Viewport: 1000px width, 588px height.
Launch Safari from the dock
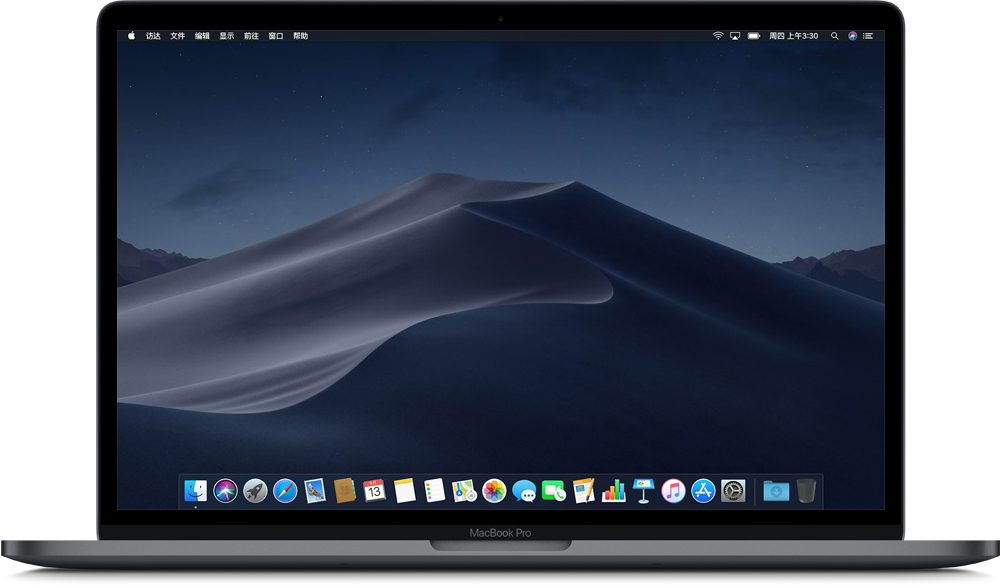pyautogui.click(x=285, y=491)
